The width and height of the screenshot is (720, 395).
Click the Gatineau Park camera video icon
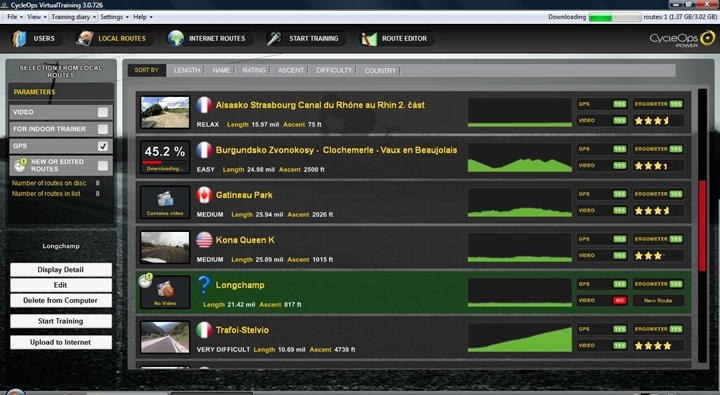[x=165, y=199]
